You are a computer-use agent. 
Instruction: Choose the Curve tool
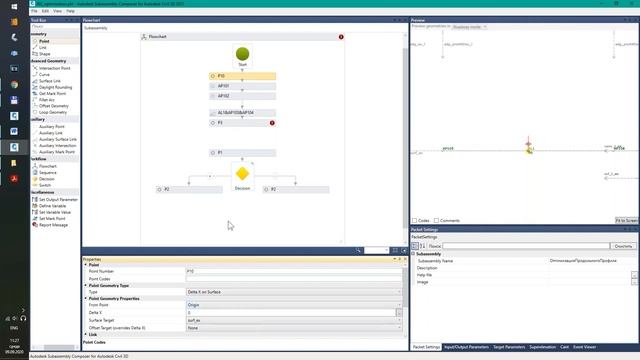tap(44, 75)
